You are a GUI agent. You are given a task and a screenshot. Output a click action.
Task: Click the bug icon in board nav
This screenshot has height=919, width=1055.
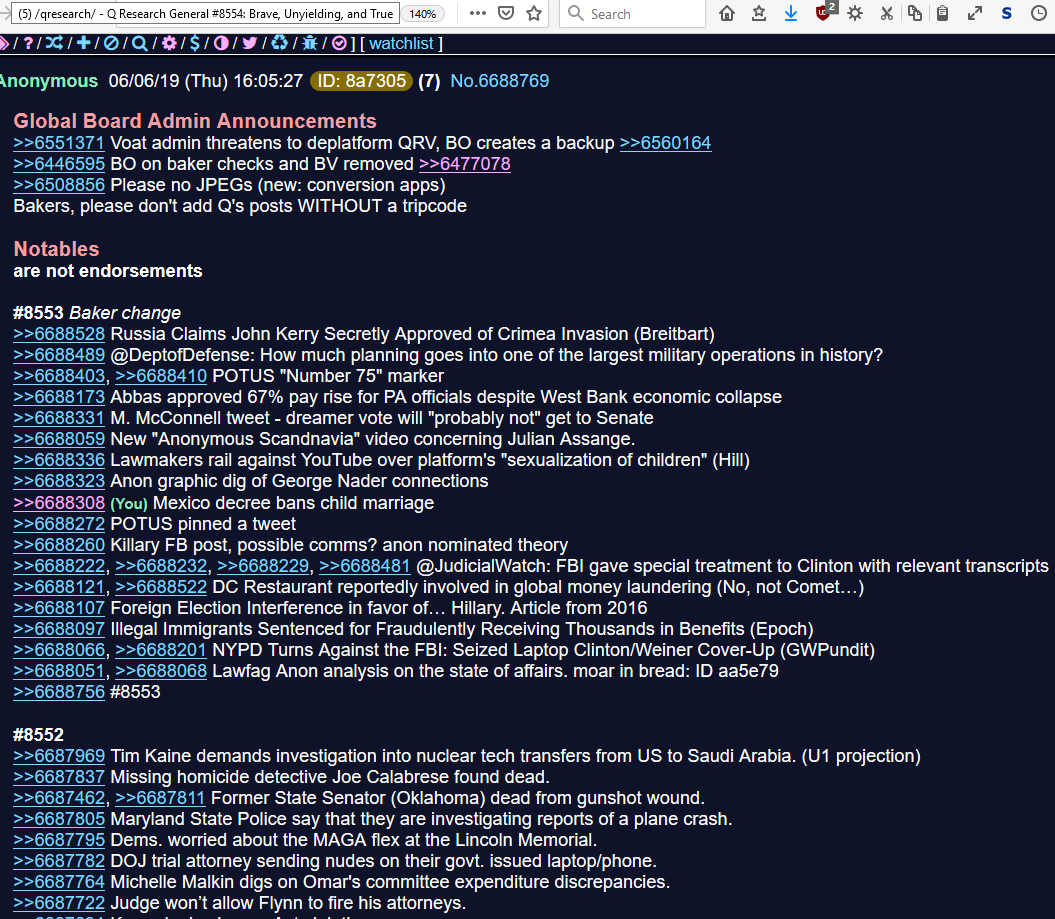tap(310, 44)
